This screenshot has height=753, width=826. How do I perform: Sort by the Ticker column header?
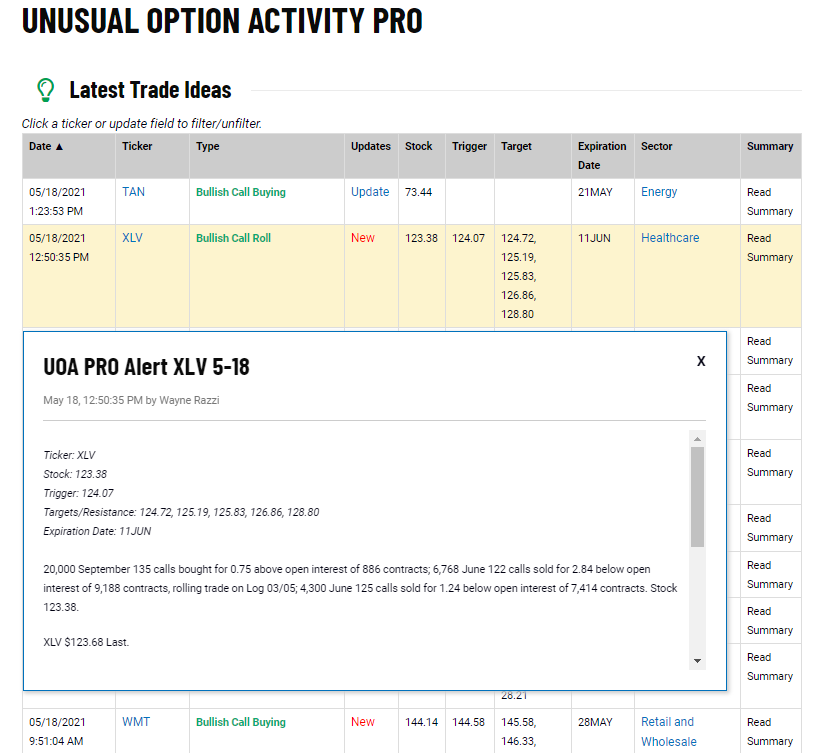[137, 146]
